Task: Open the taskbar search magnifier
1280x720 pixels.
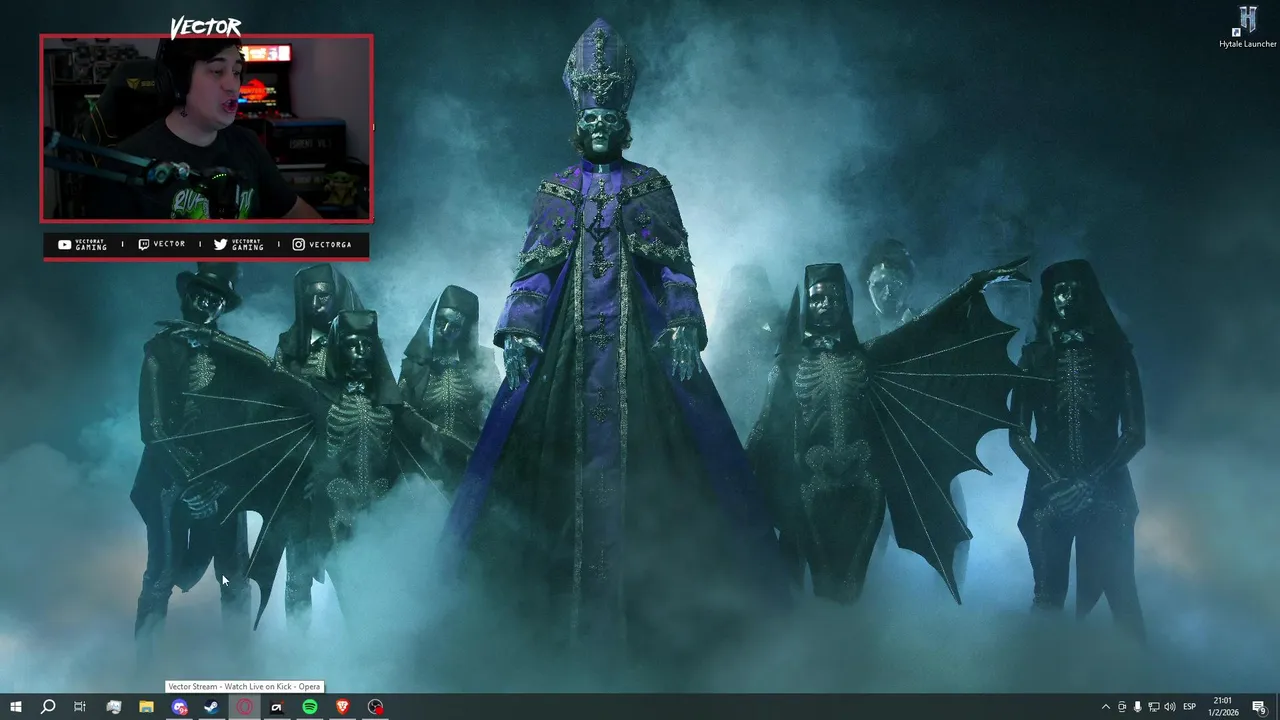Action: click(x=47, y=707)
